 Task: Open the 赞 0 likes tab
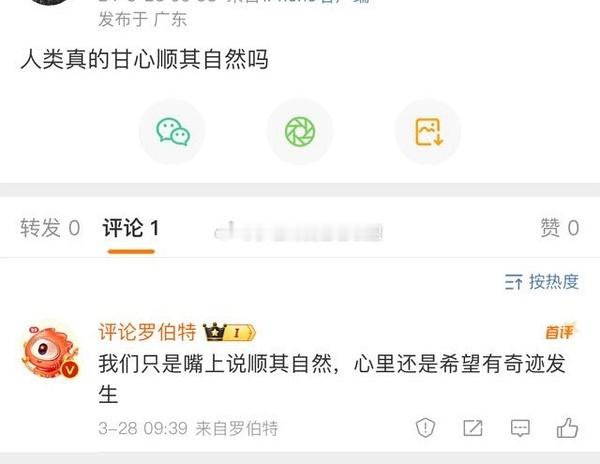click(x=559, y=228)
